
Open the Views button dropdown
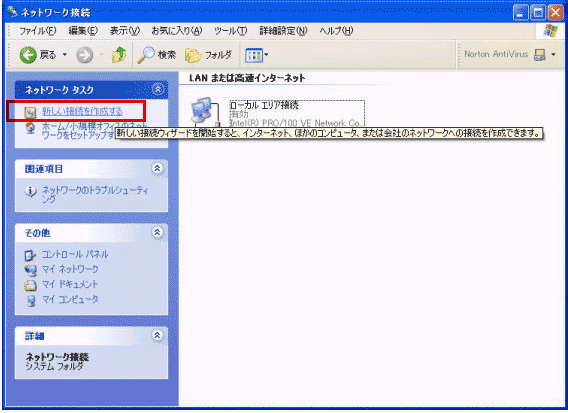coord(256,55)
